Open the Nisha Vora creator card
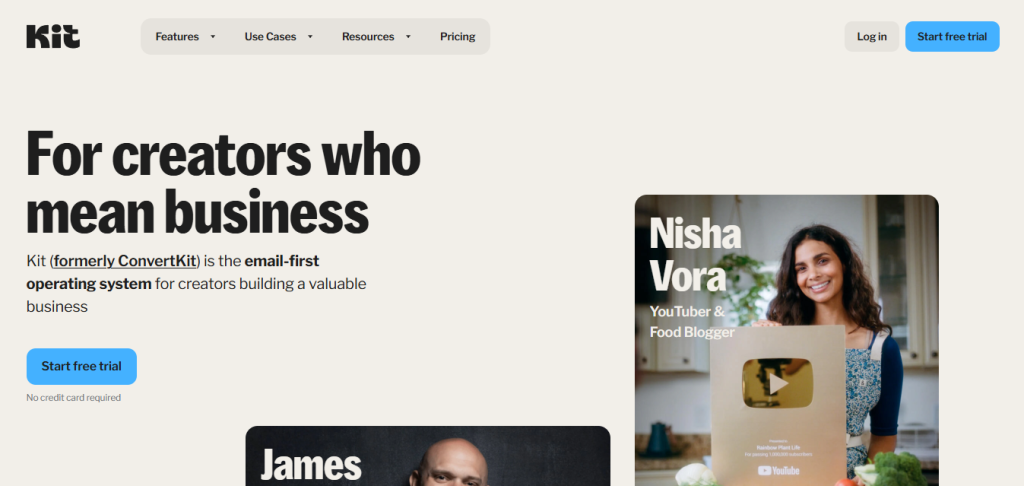The image size is (1024, 486). [786, 340]
